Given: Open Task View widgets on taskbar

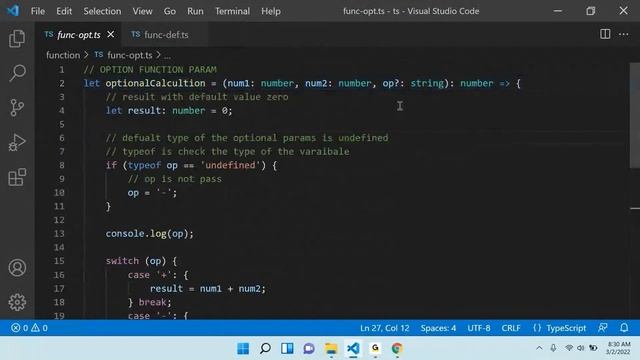Looking at the screenshot, I should point(287,349).
